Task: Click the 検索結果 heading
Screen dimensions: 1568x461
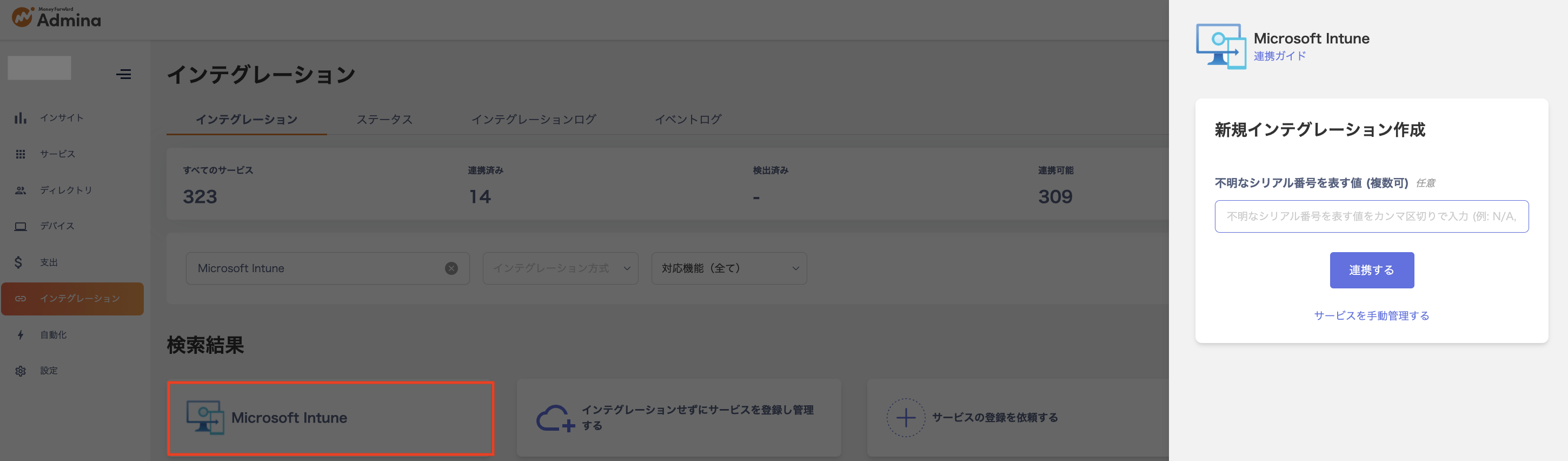Action: [205, 345]
